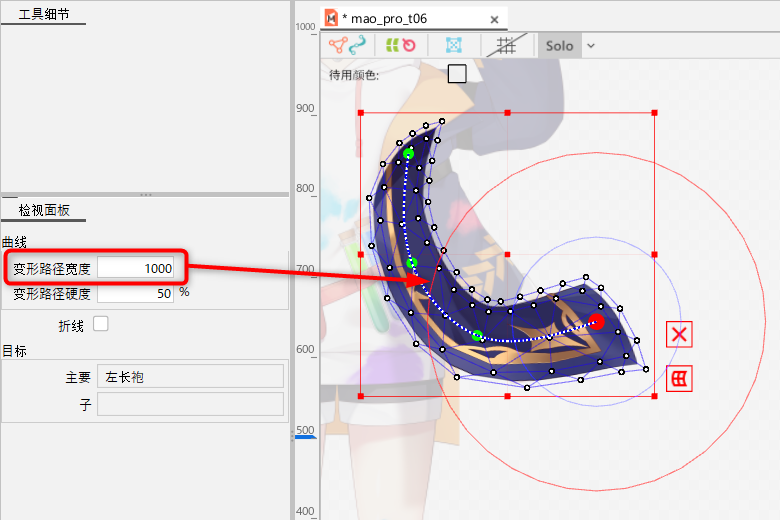This screenshot has height=520, width=780.
Task: Click the red X box beside the canvas
Action: coord(680,334)
